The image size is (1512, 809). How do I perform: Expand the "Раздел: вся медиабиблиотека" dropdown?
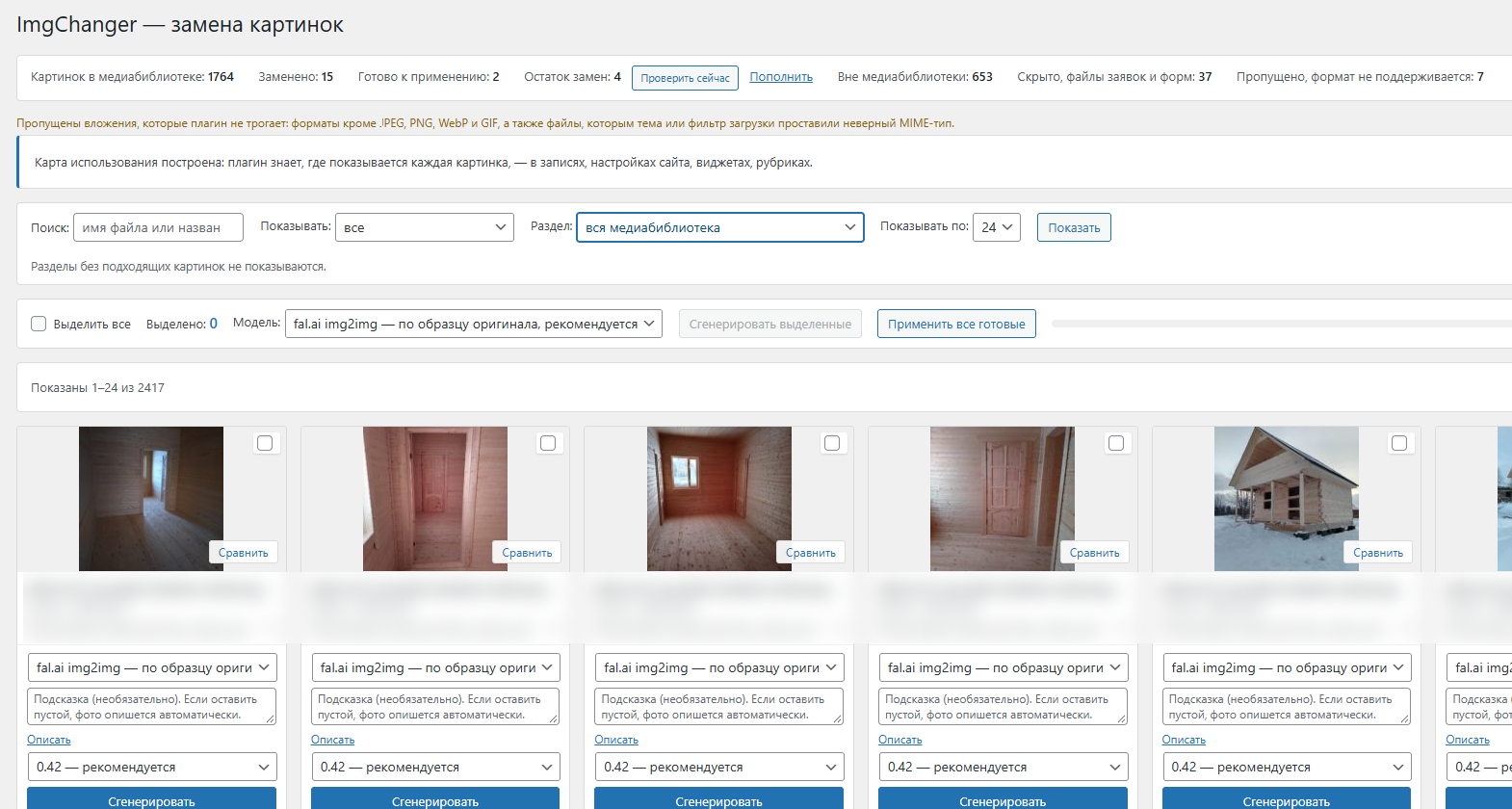(x=719, y=227)
